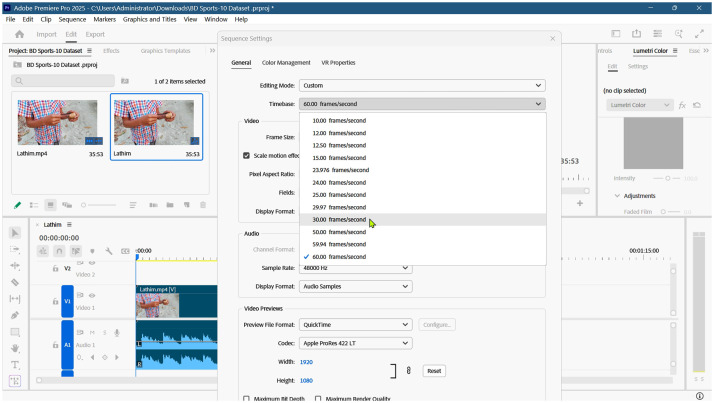This screenshot has width=714, height=403.
Task: Add a marker in timeline
Action: (x=92, y=251)
